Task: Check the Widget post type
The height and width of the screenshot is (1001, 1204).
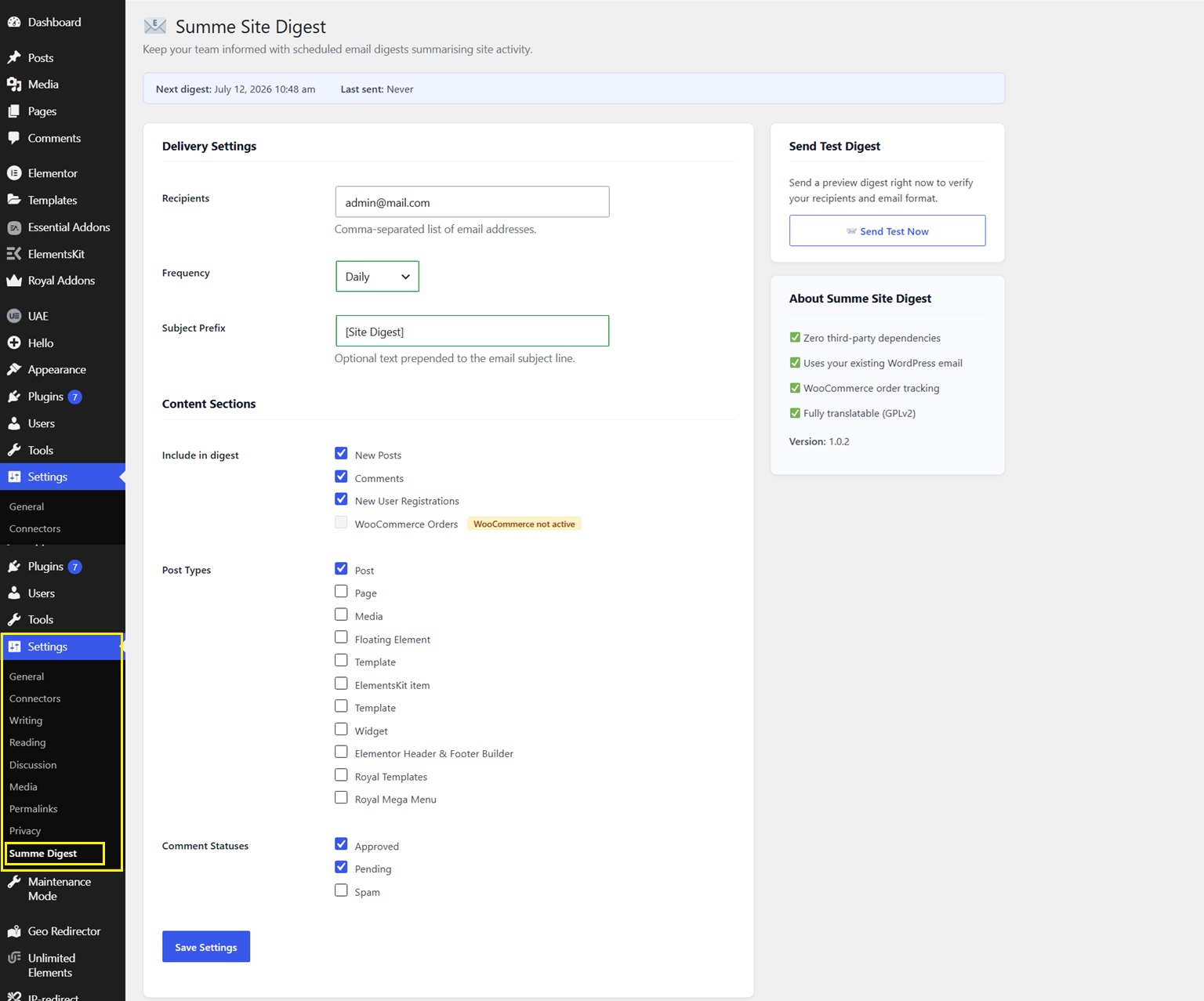Action: (x=341, y=729)
